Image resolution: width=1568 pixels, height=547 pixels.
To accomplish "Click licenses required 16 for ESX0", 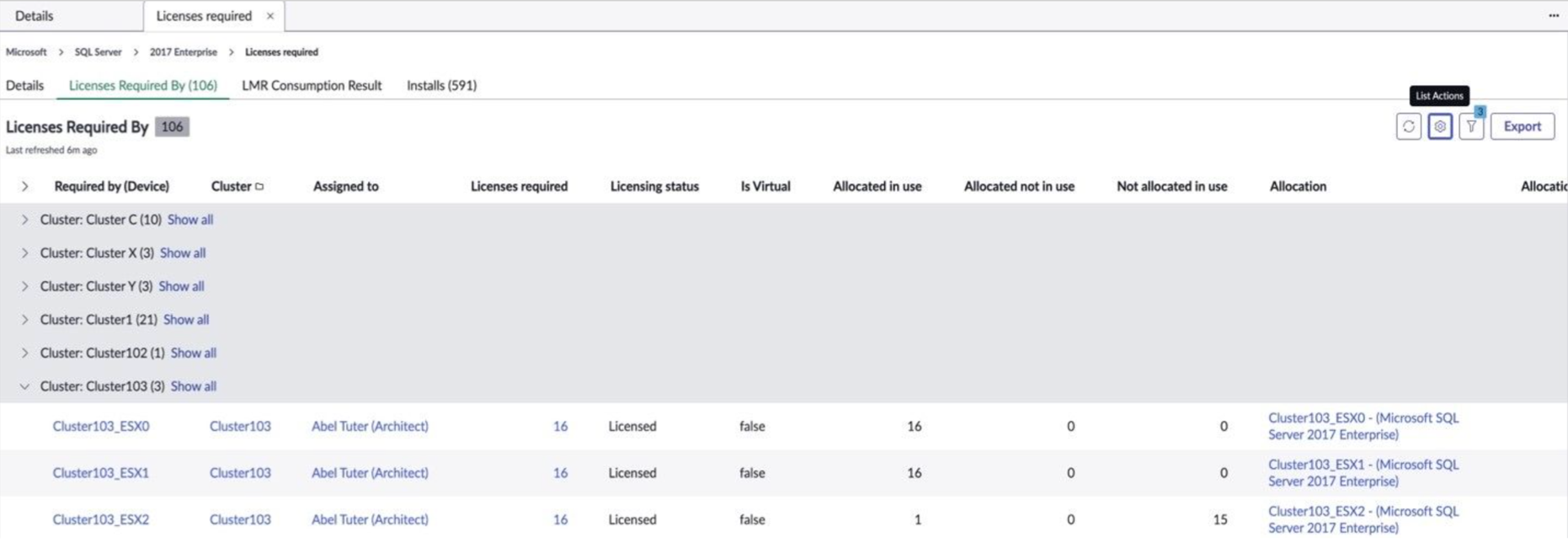I will pos(560,427).
